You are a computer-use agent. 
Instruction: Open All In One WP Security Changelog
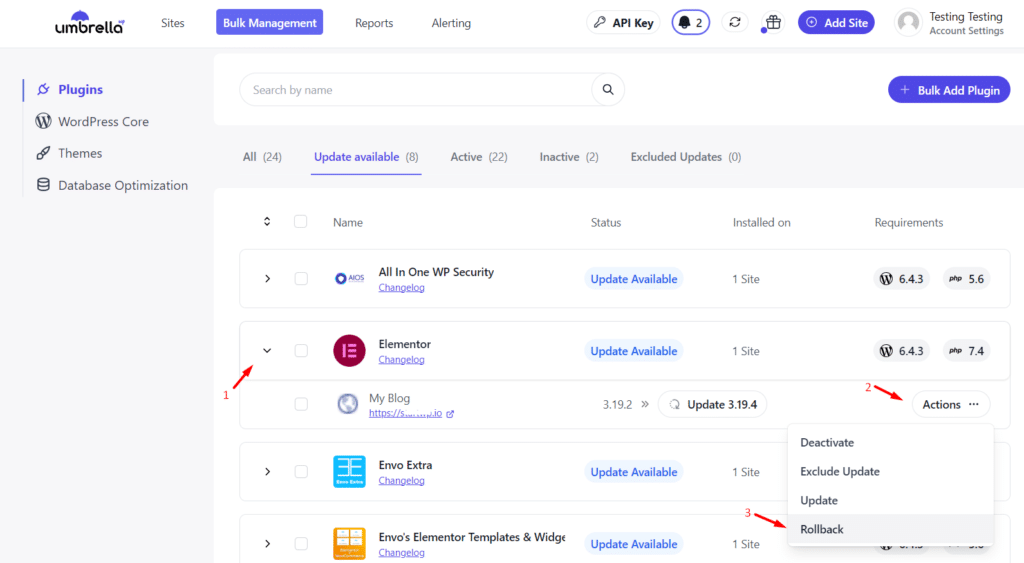pyautogui.click(x=402, y=287)
